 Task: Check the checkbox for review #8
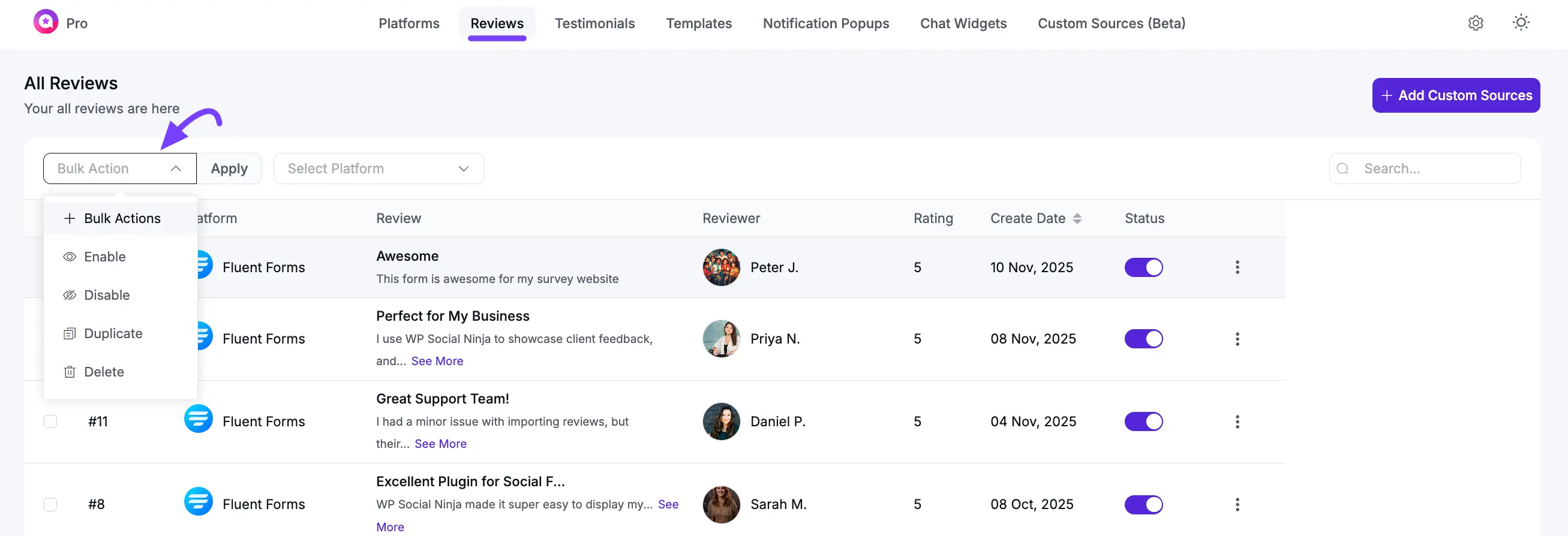tap(50, 504)
